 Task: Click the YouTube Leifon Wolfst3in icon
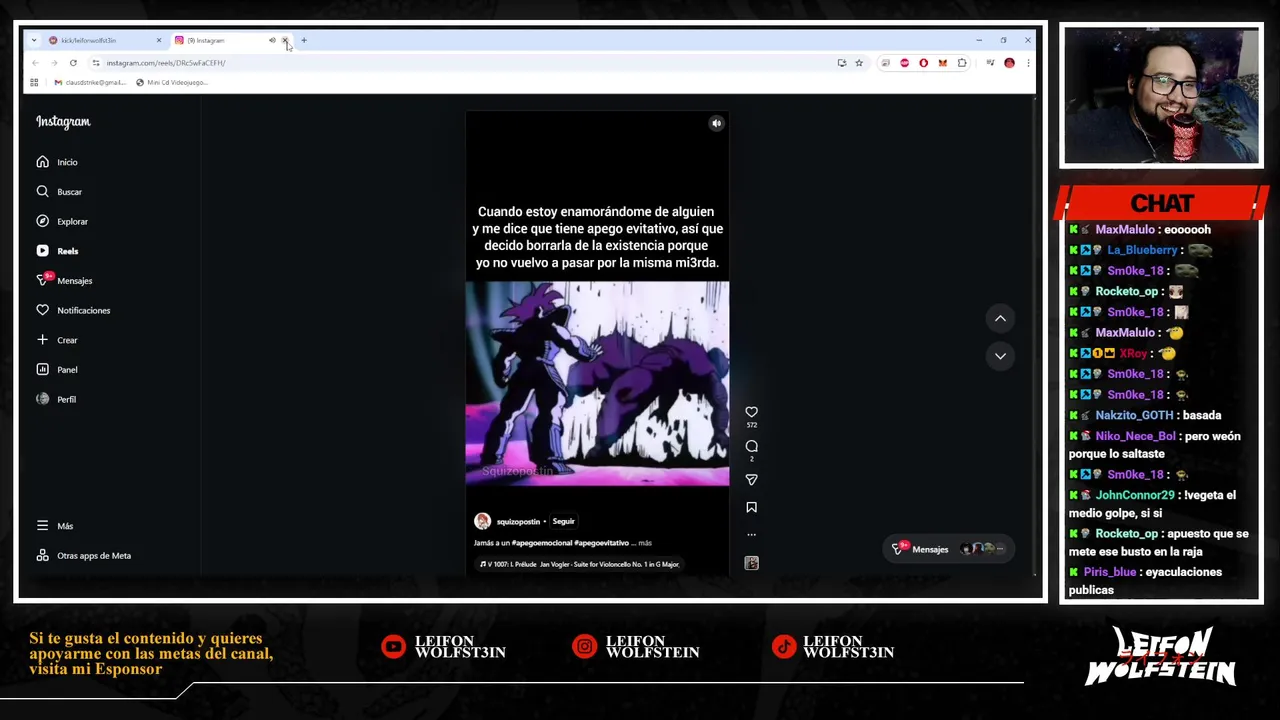(x=394, y=647)
